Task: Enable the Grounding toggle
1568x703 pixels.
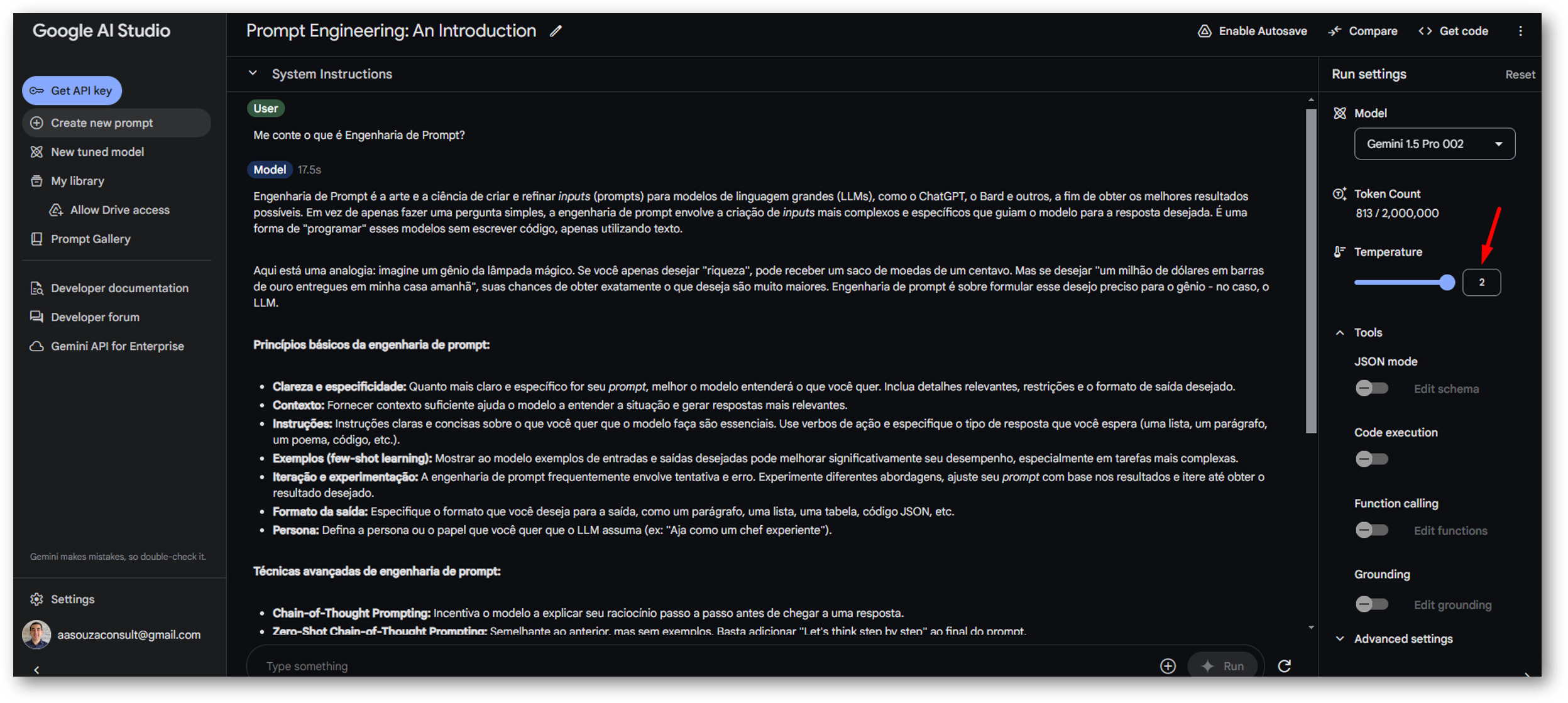Action: 1371,604
